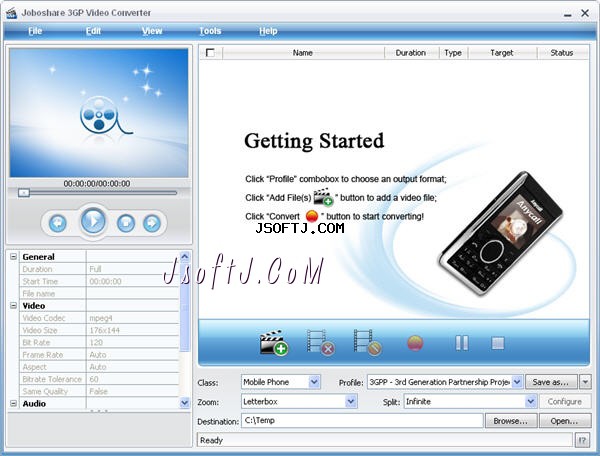Click the Add File(s) clapperboard icon
The height and width of the screenshot is (456, 600).
273,342
